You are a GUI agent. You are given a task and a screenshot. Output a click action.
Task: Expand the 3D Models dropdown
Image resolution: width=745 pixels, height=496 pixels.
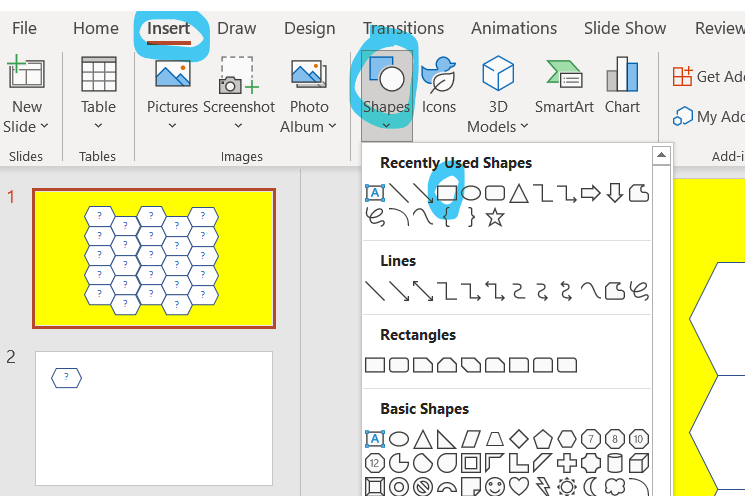click(523, 127)
